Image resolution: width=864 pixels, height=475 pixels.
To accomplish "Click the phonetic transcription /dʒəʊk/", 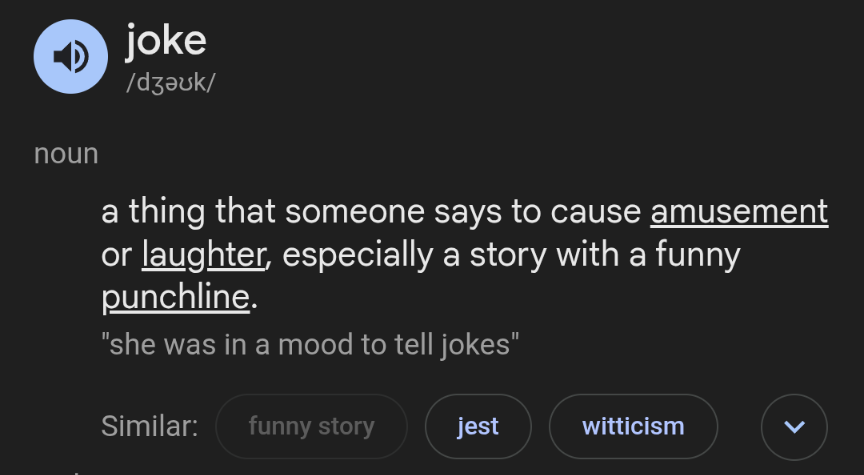I will tap(171, 83).
